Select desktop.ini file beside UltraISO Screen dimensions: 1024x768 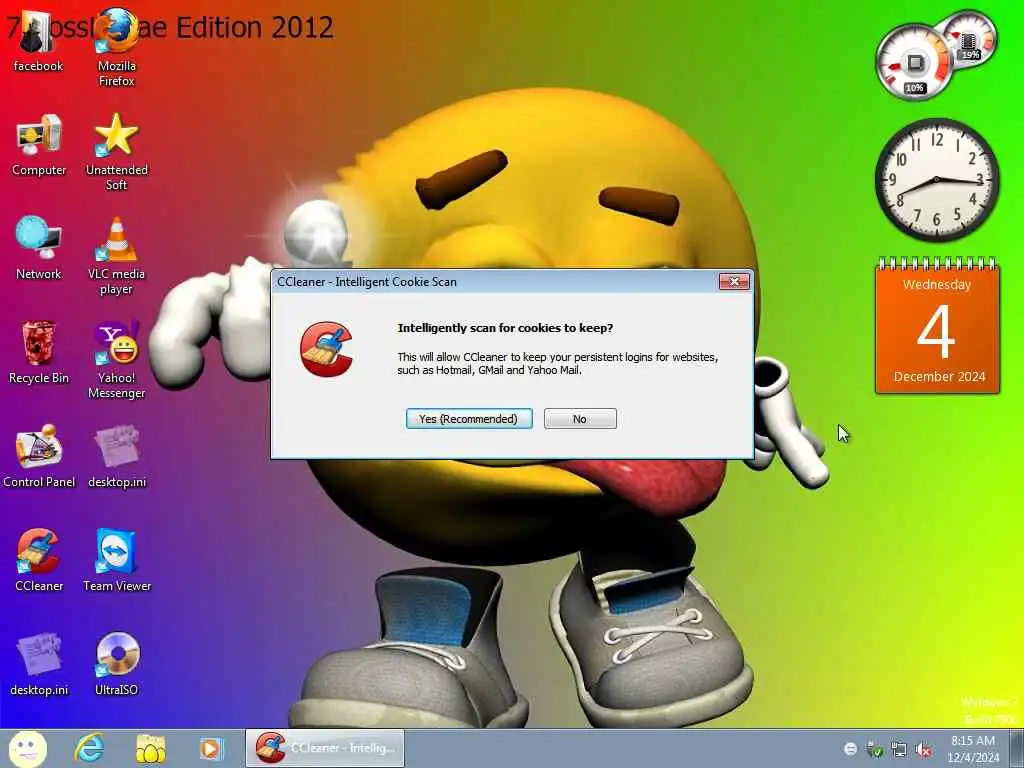(x=39, y=664)
